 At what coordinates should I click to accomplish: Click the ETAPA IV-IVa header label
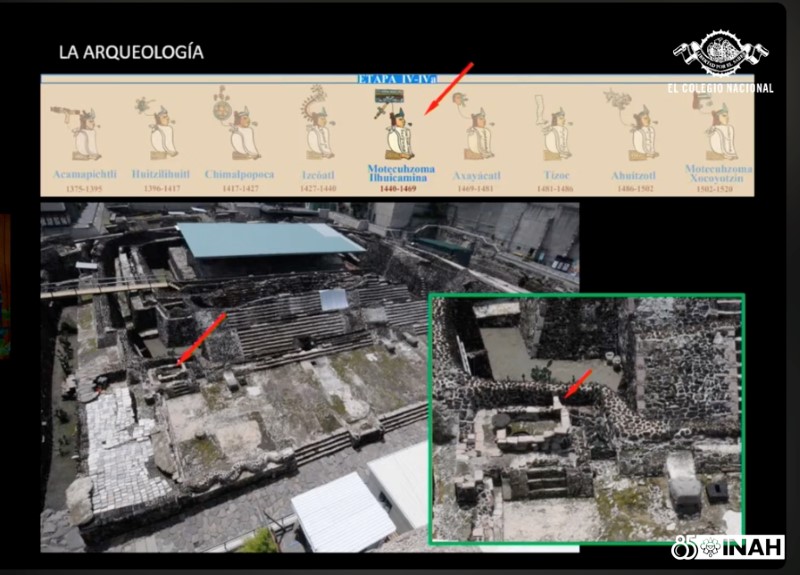point(397,78)
